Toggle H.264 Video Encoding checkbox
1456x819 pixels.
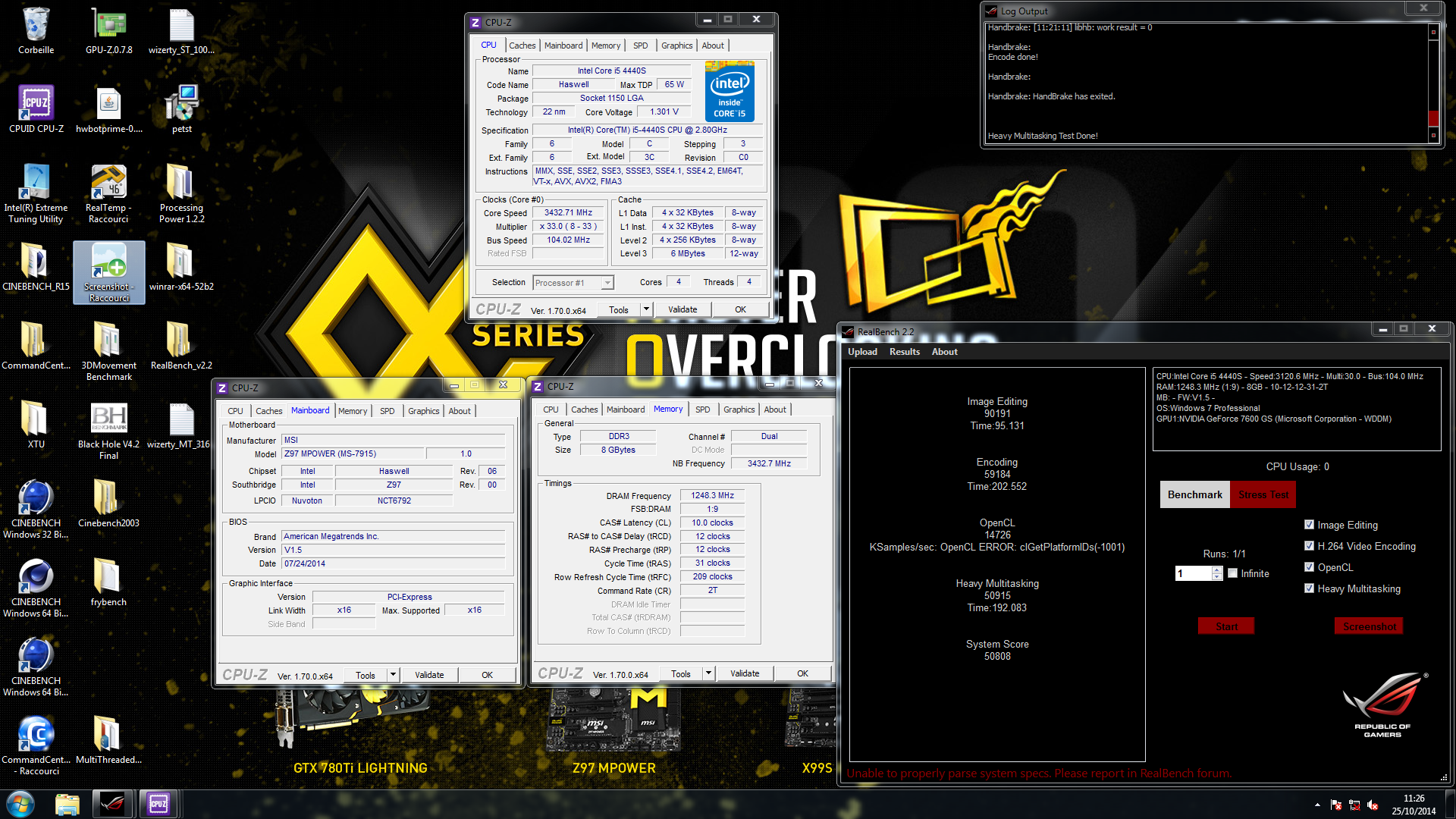coord(1309,546)
